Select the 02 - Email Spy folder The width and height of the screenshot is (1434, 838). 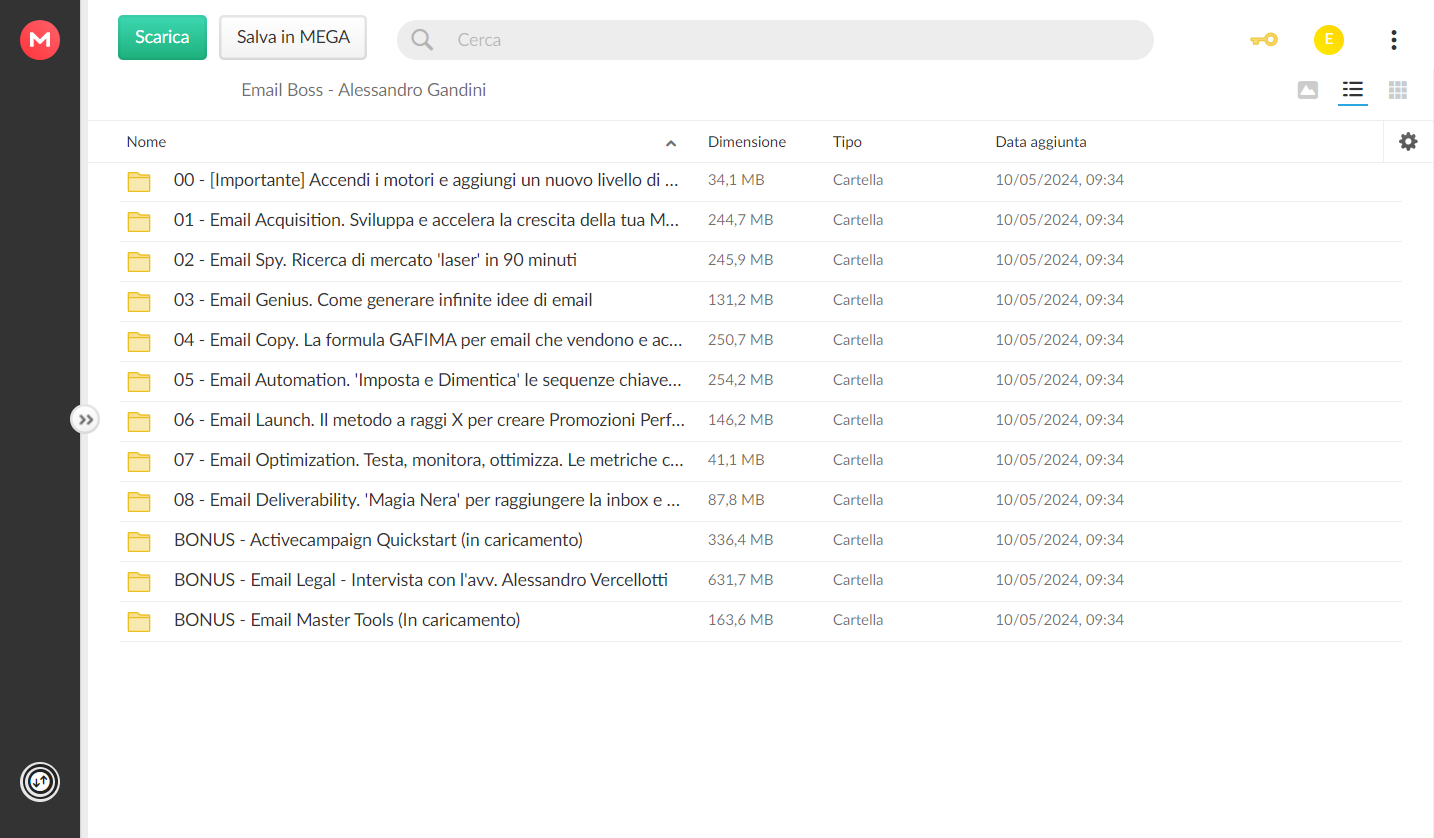pos(760,260)
